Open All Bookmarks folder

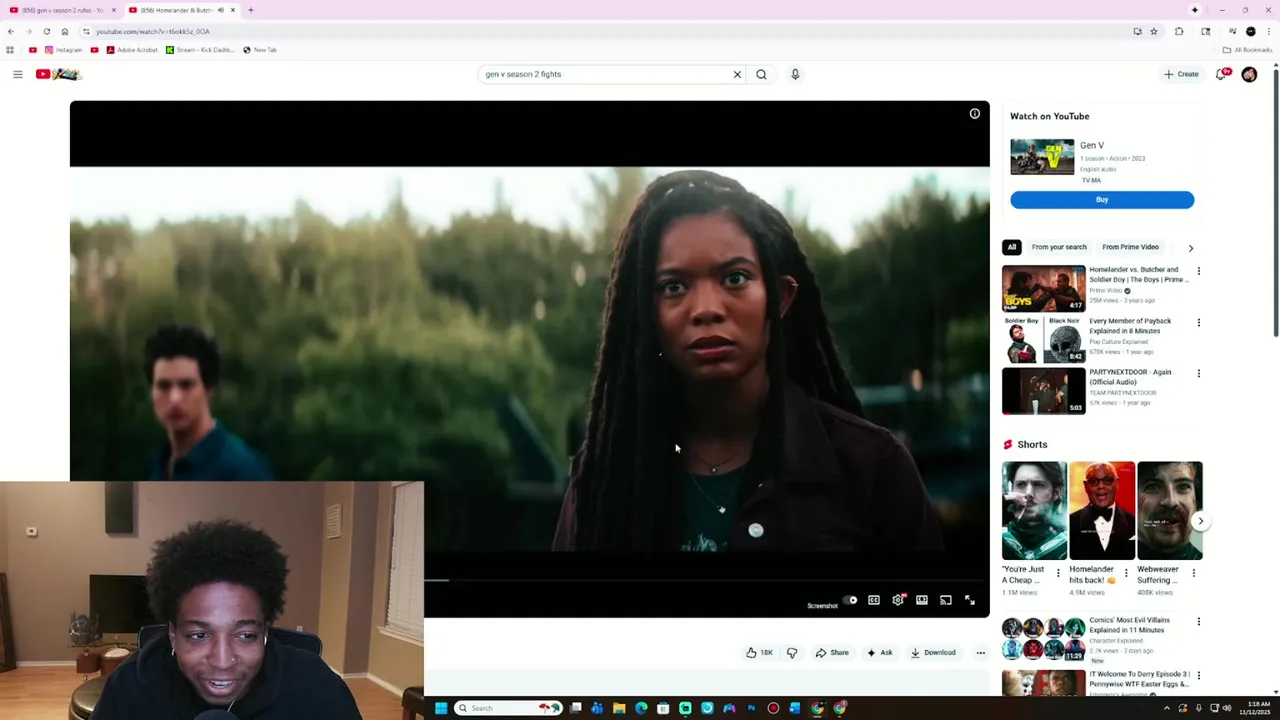point(1247,50)
